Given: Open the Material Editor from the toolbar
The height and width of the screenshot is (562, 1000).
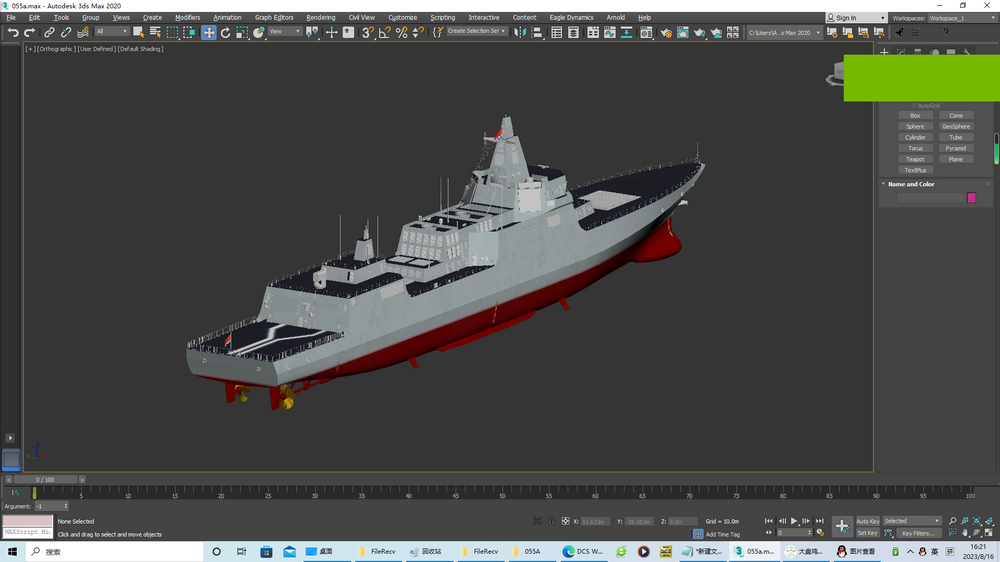Looking at the screenshot, I should pos(646,33).
